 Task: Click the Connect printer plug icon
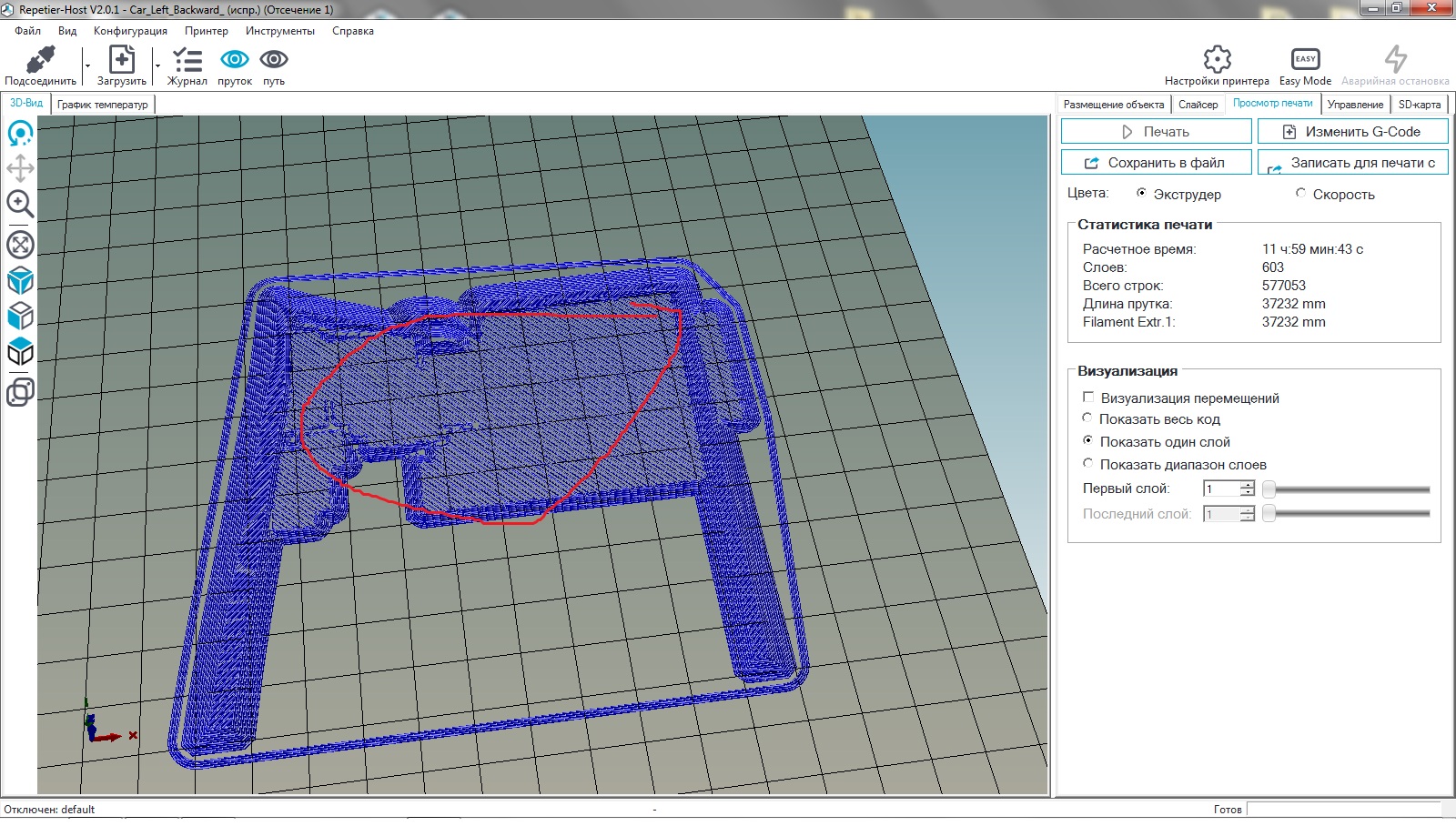coord(40,61)
